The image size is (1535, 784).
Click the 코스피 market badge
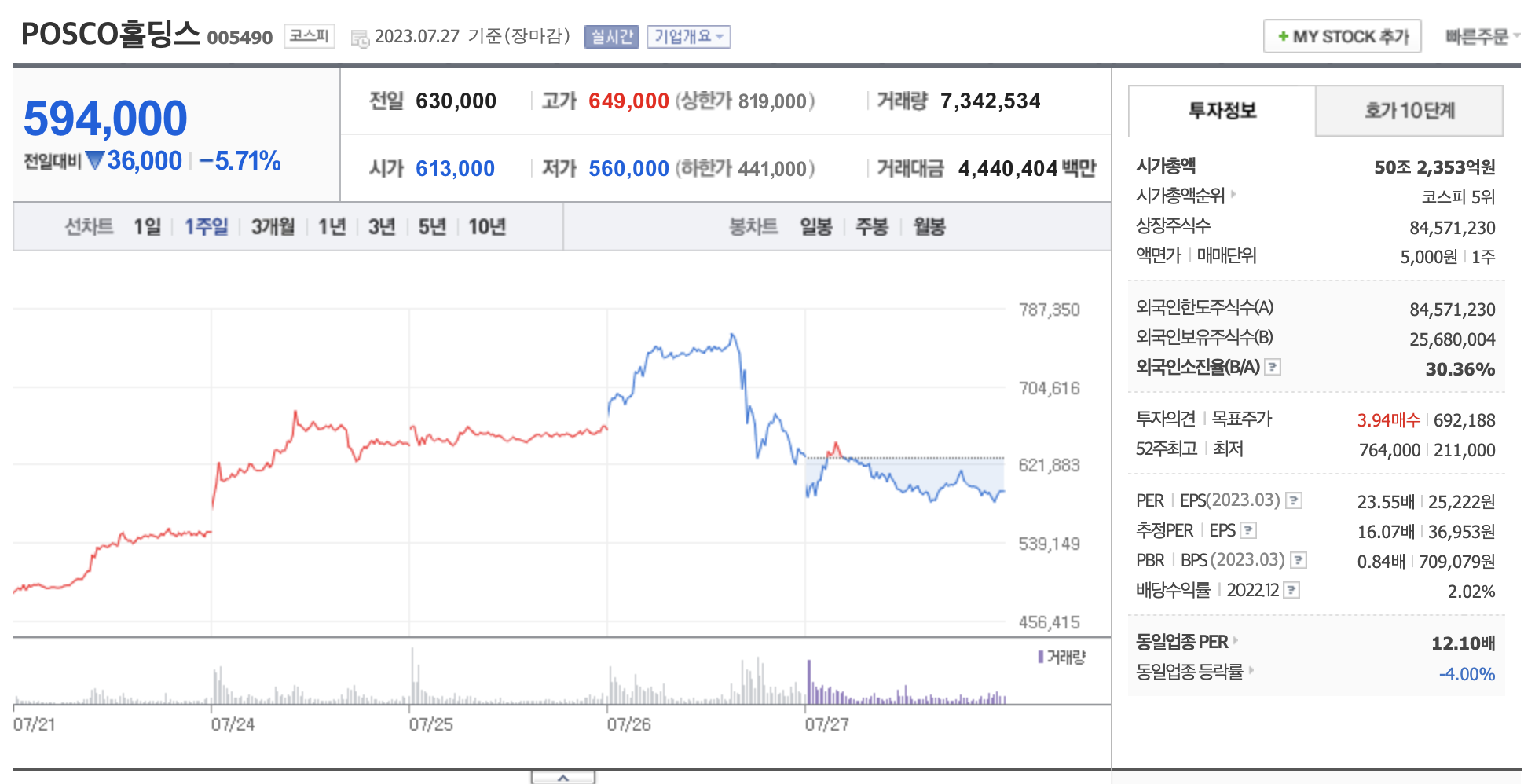(310, 36)
